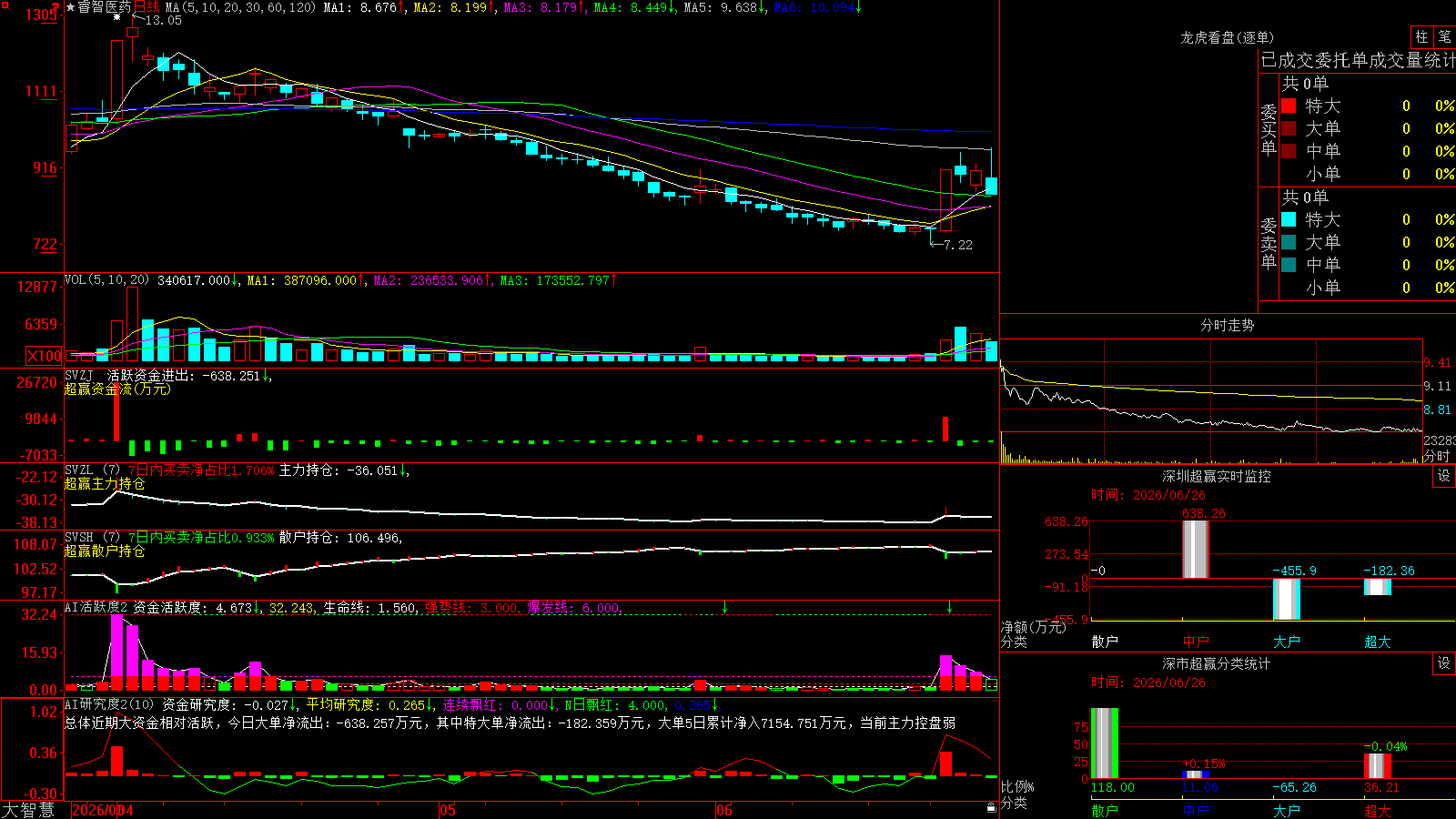Select 大户 category in 深圳超赢实时监控
Image resolution: width=1456 pixels, height=819 pixels.
pyautogui.click(x=1287, y=642)
